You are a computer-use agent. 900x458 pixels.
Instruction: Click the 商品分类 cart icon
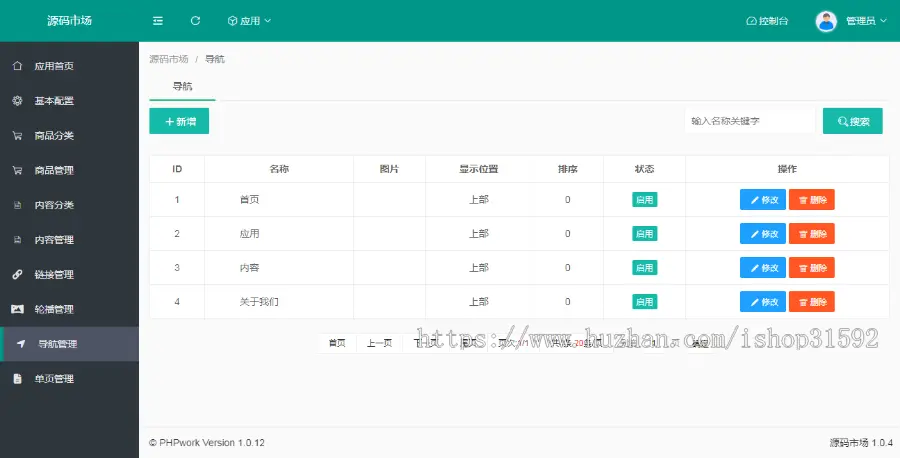click(17, 136)
